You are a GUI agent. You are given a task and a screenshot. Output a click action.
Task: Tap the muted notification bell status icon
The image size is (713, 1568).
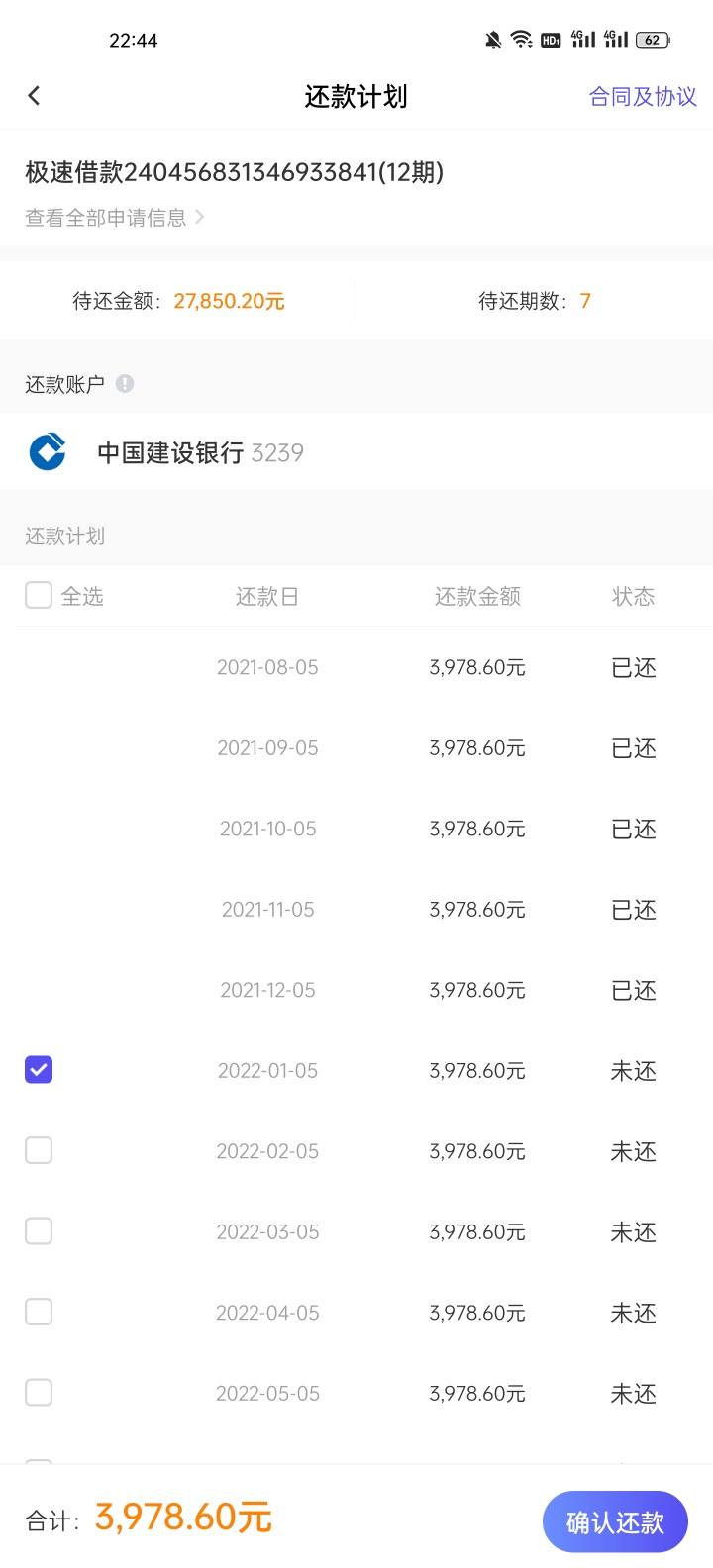pos(493,40)
